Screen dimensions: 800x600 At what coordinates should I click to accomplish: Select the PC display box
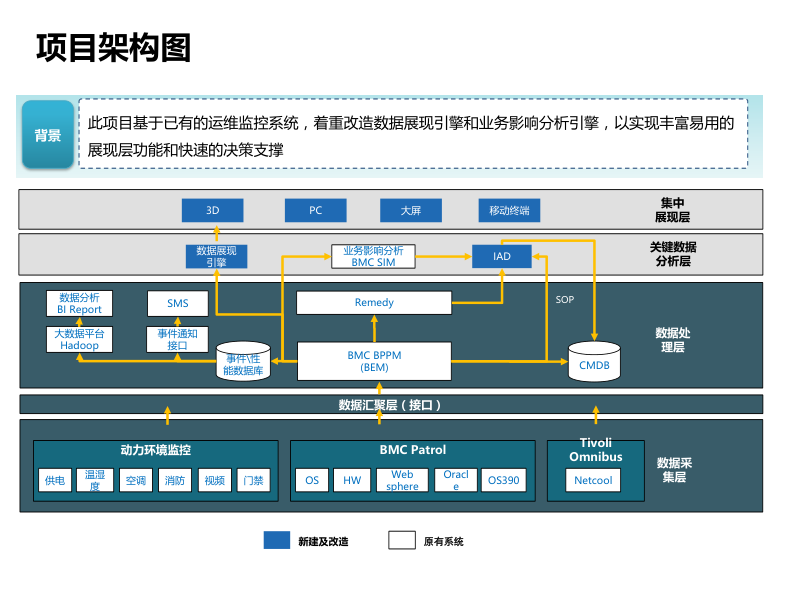tap(315, 210)
